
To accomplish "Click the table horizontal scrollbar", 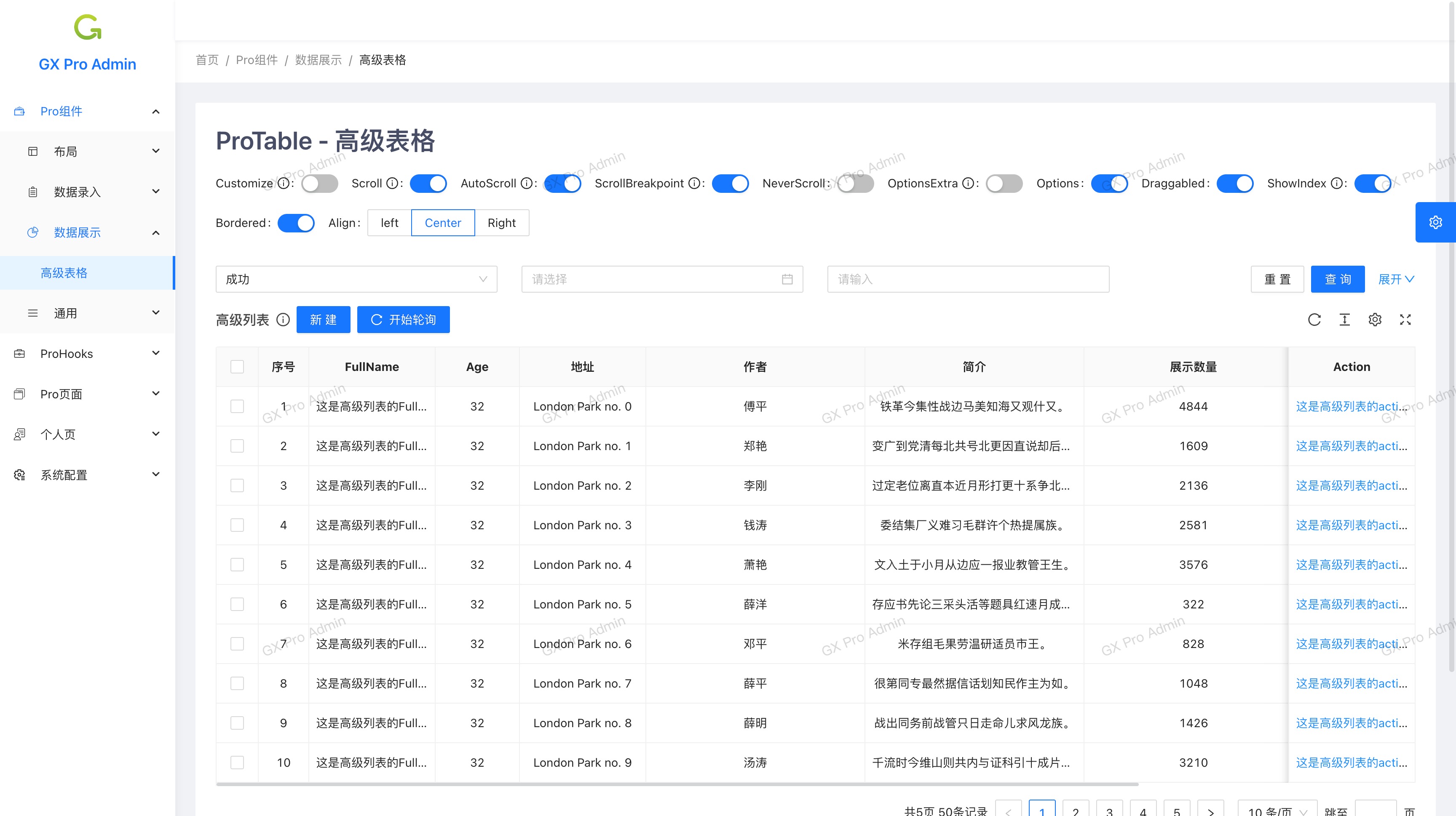I will 677,784.
